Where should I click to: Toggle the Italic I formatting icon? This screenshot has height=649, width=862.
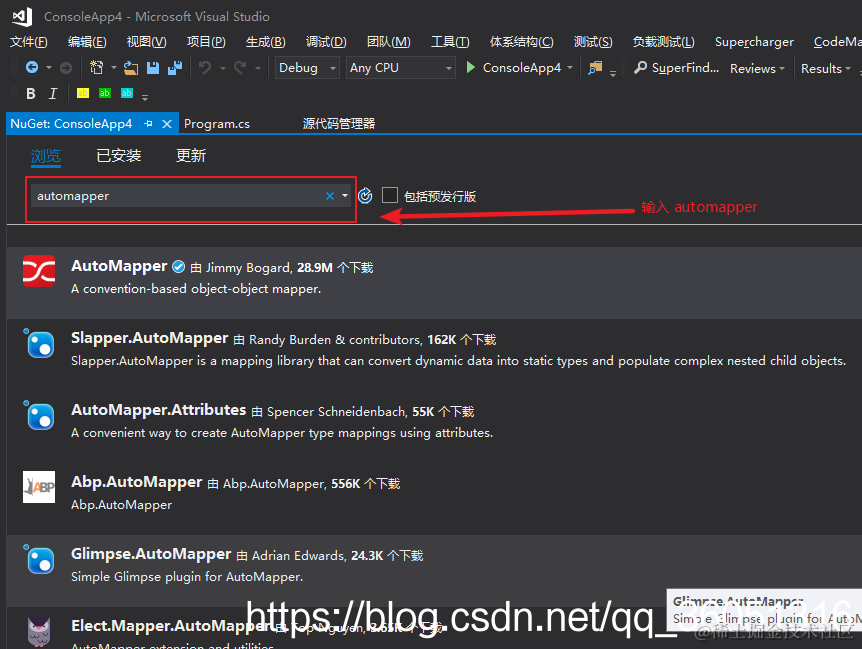tap(53, 94)
